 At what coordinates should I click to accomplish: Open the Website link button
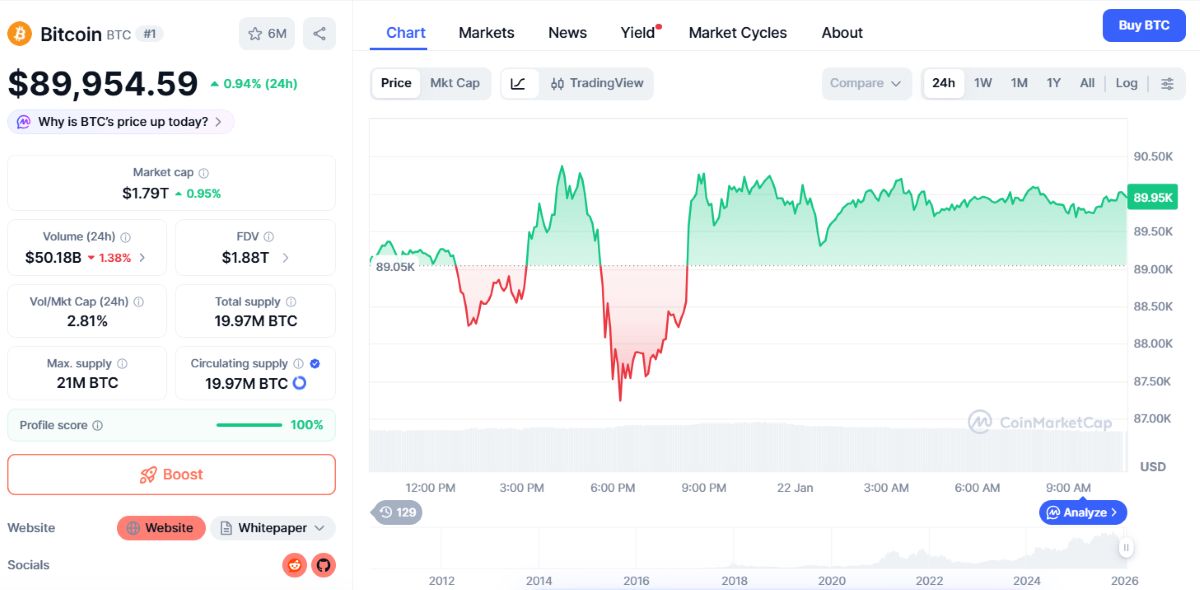click(161, 528)
